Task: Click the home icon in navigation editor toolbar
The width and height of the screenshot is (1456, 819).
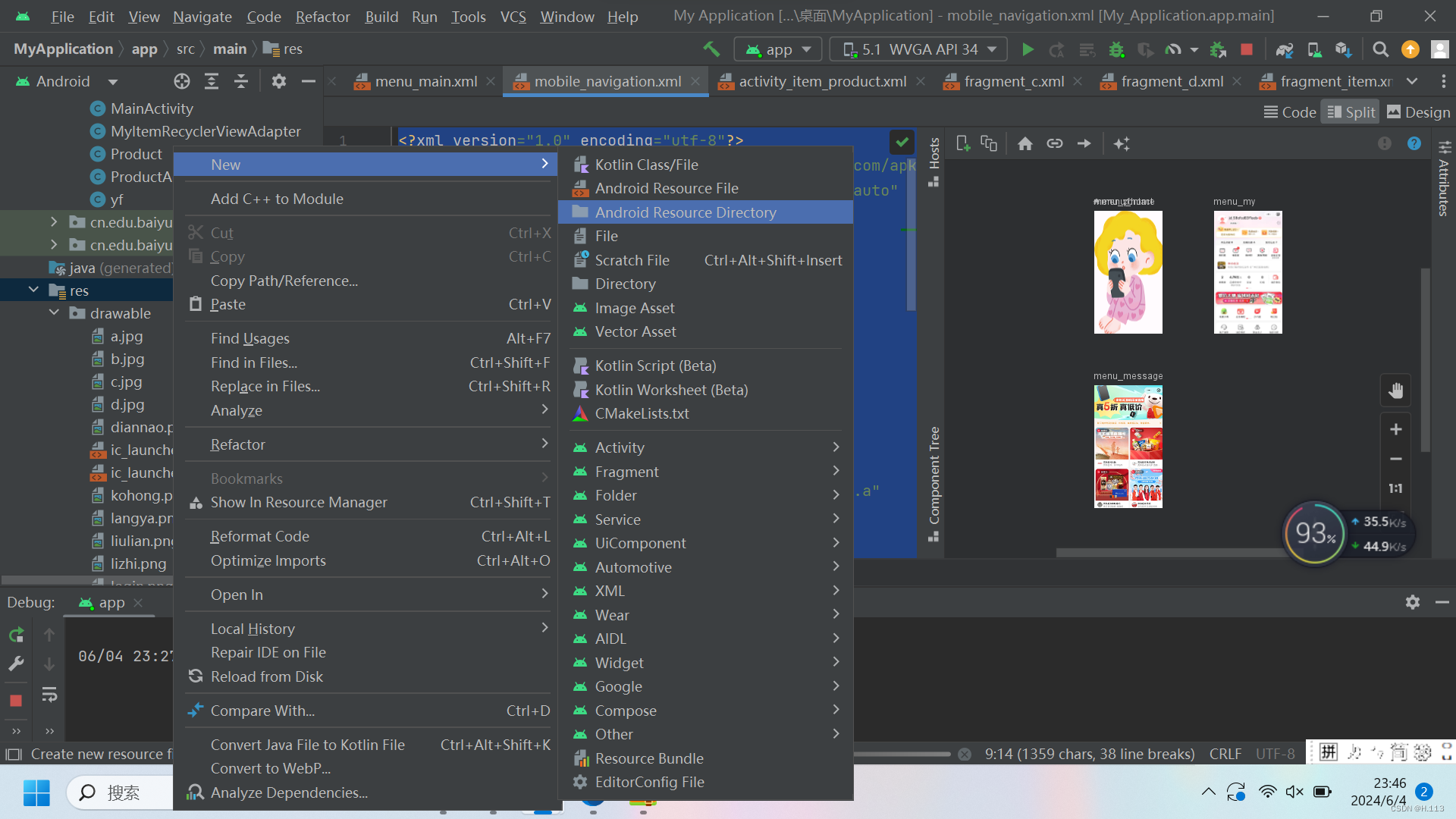Action: [1025, 143]
